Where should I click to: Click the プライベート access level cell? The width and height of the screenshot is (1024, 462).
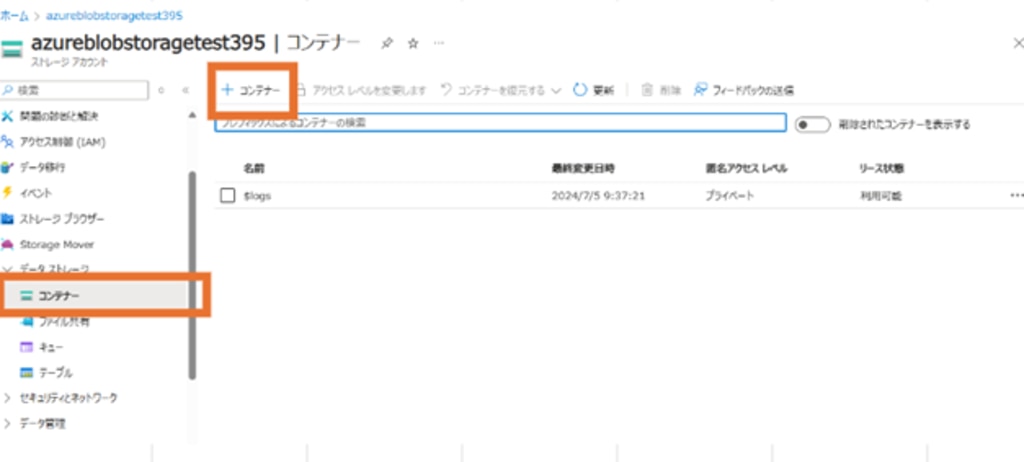tap(729, 195)
